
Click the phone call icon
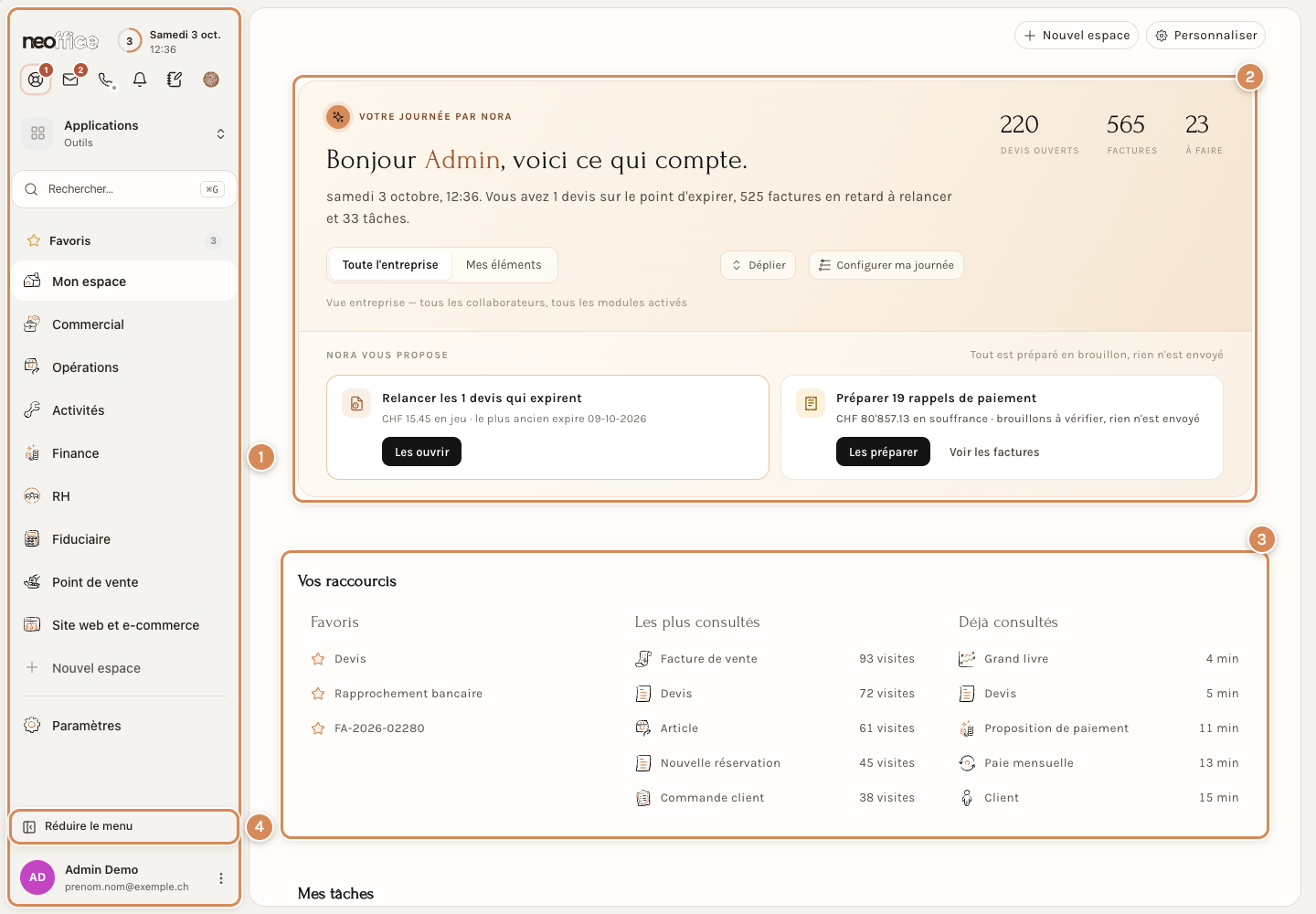click(106, 80)
